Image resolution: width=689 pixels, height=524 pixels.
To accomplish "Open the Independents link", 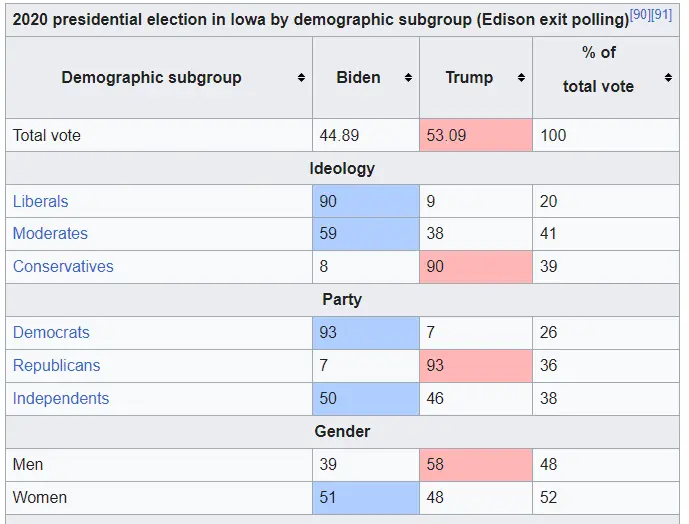I will 61,398.
